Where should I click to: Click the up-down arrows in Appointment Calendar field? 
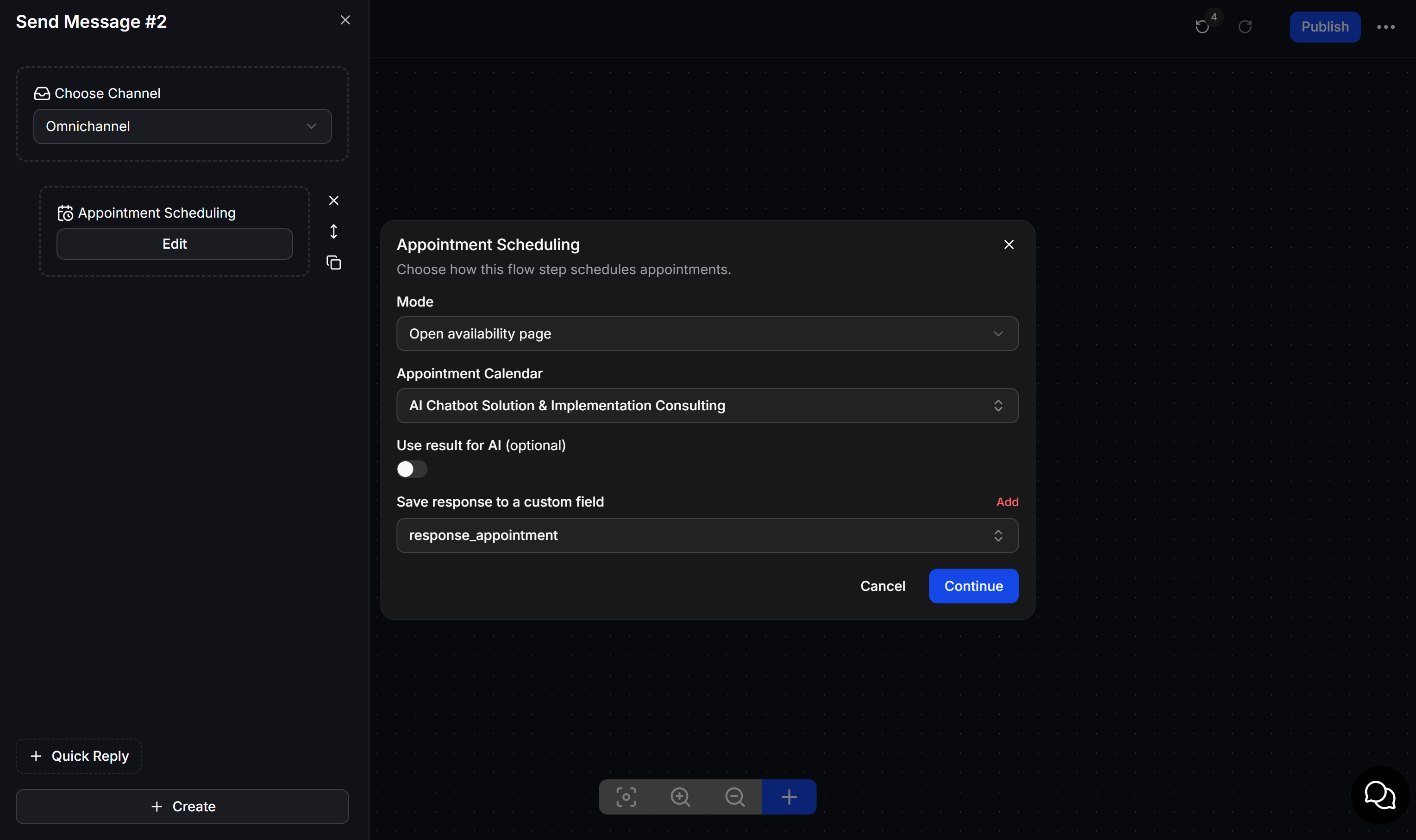click(998, 406)
